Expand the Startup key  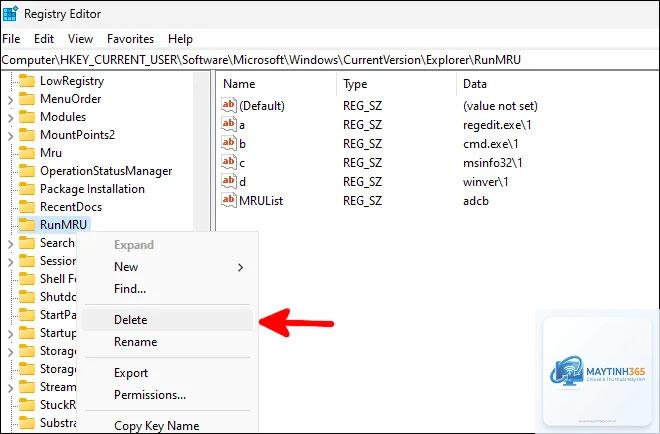(11, 334)
